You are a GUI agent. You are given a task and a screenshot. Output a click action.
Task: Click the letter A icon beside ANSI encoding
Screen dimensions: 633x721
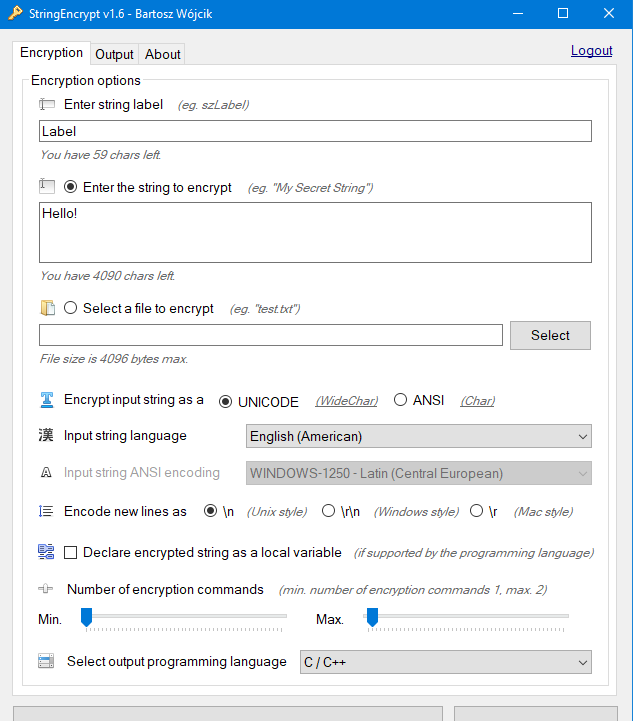pos(46,472)
